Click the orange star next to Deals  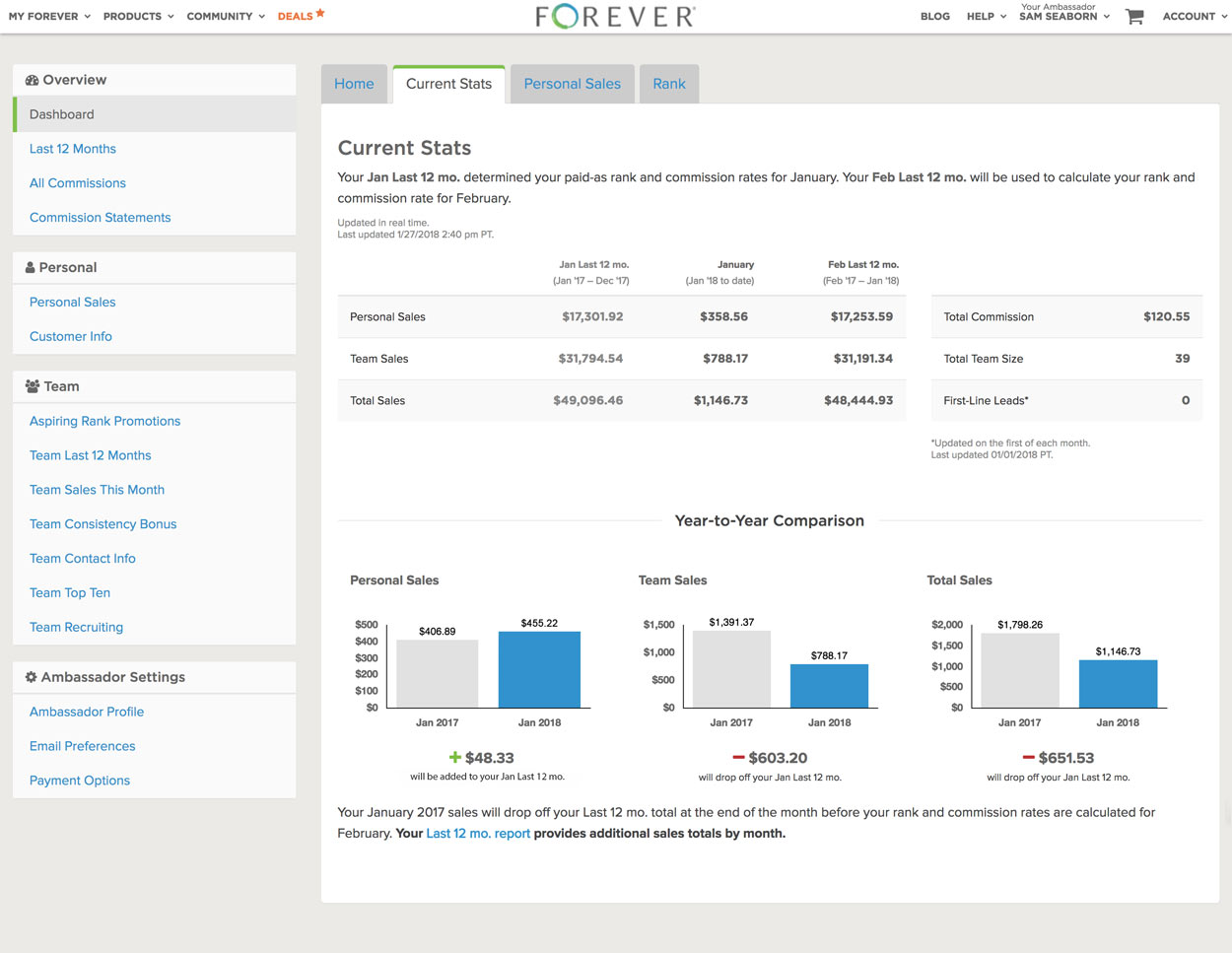pyautogui.click(x=320, y=13)
